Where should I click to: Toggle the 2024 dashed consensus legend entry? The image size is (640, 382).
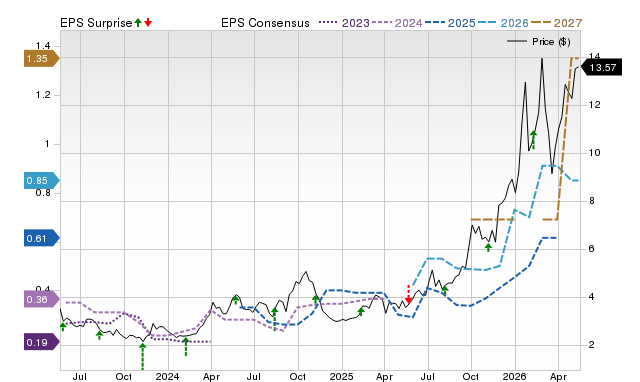pos(397,23)
